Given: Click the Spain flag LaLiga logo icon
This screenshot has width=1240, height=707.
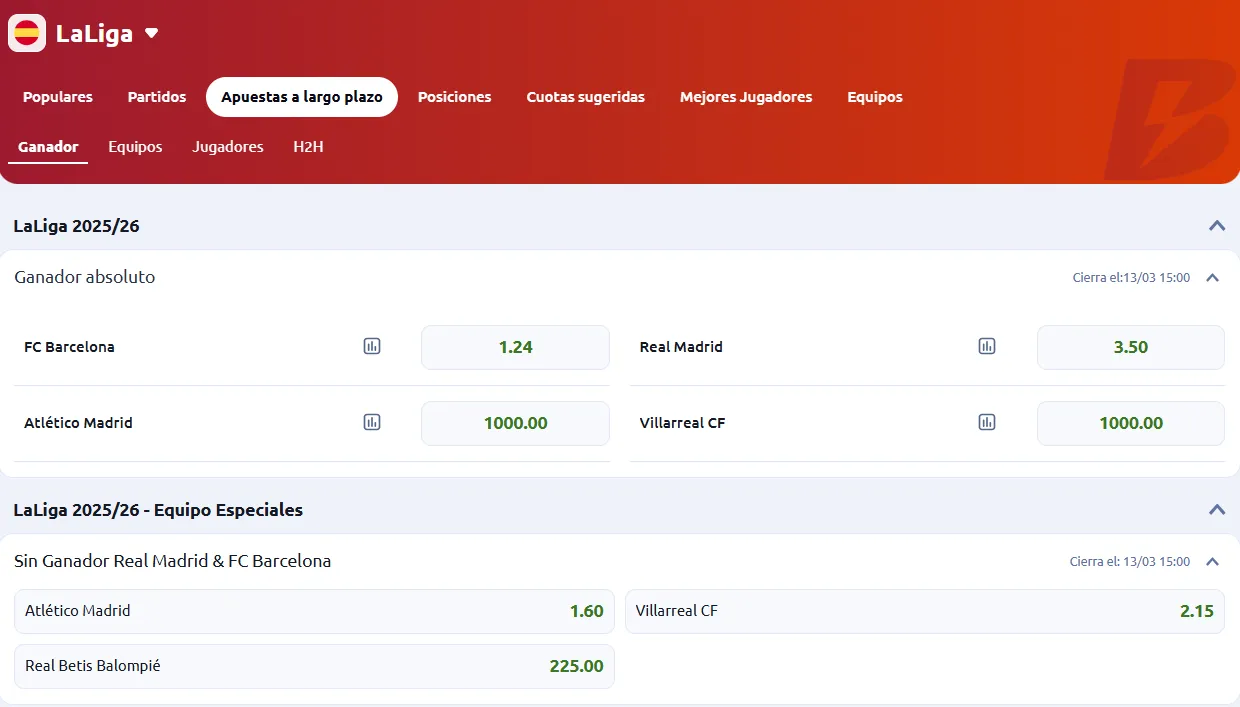Looking at the screenshot, I should [x=27, y=33].
